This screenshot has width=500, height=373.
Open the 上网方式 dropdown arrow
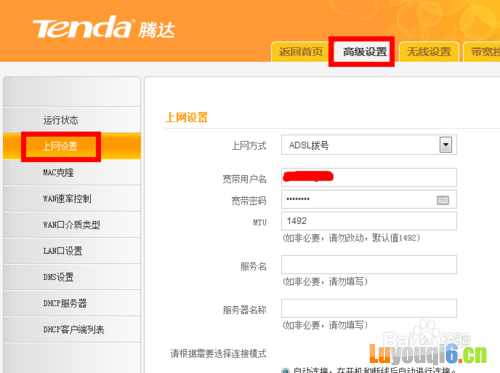[446, 145]
